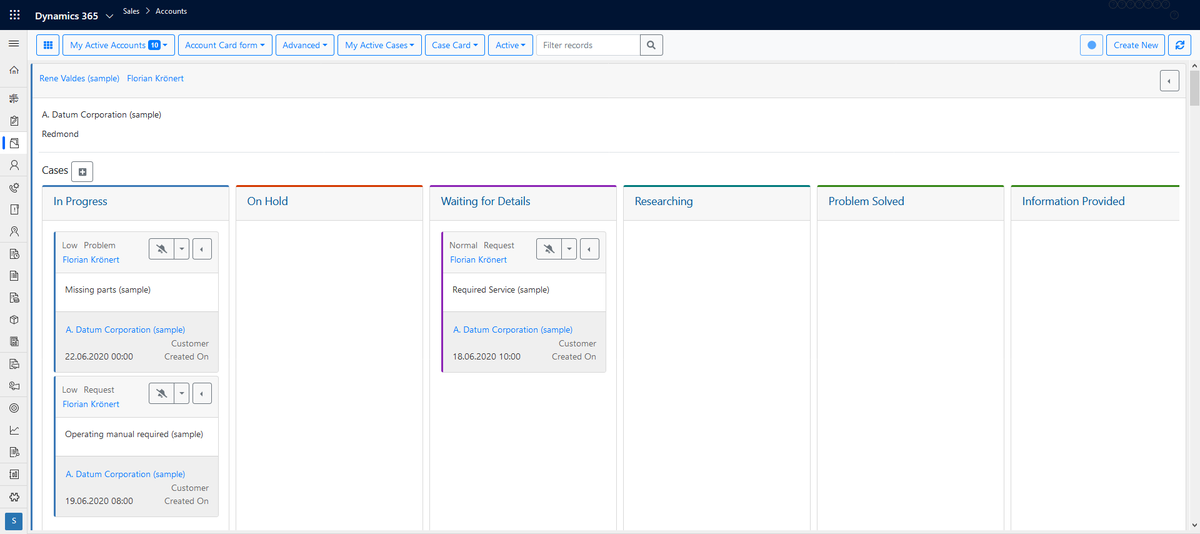Open the Active status dropdown
This screenshot has height=534, width=1200.
[x=511, y=45]
